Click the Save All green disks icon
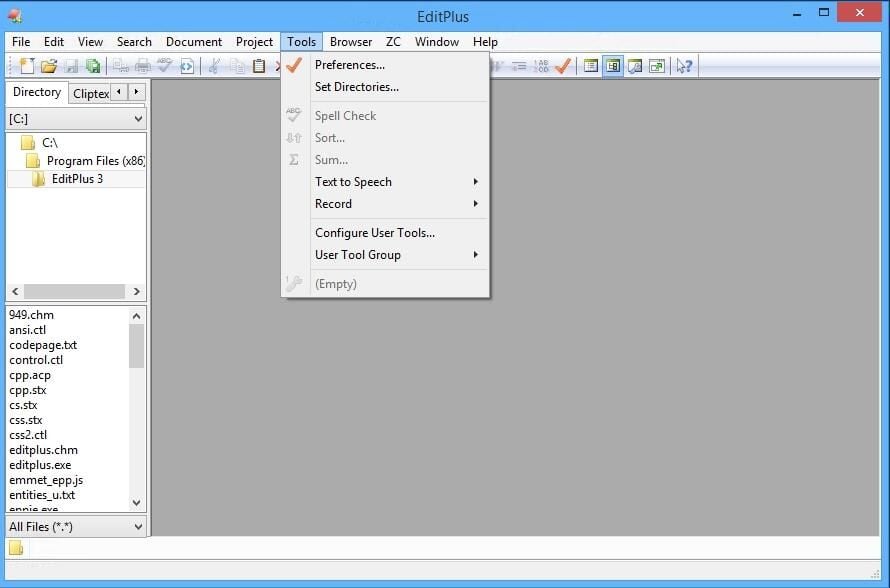This screenshot has height=588, width=890. pyautogui.click(x=93, y=66)
